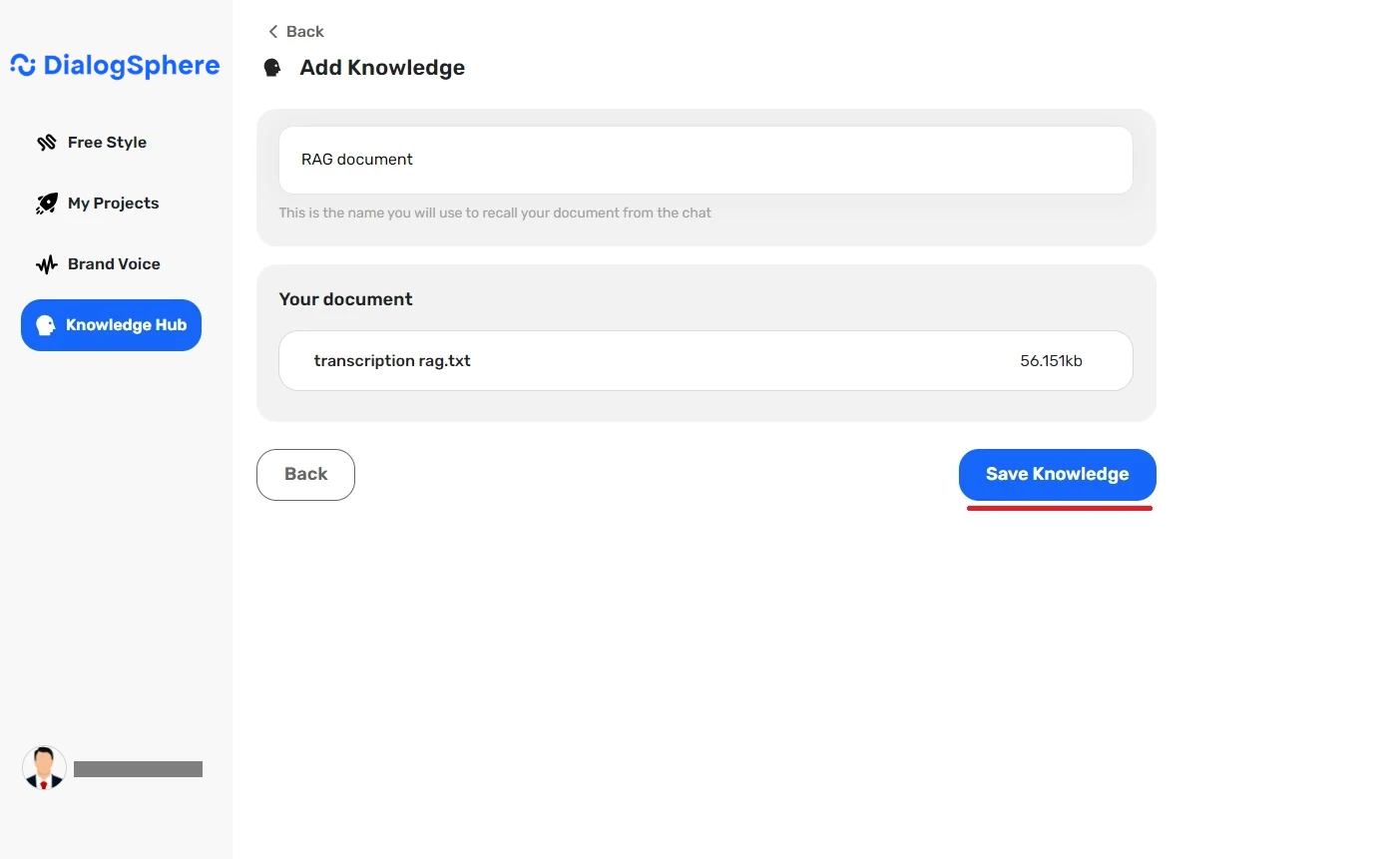Viewport: 1400px width, 859px height.
Task: Select Free Style in the sidebar
Action: click(106, 142)
